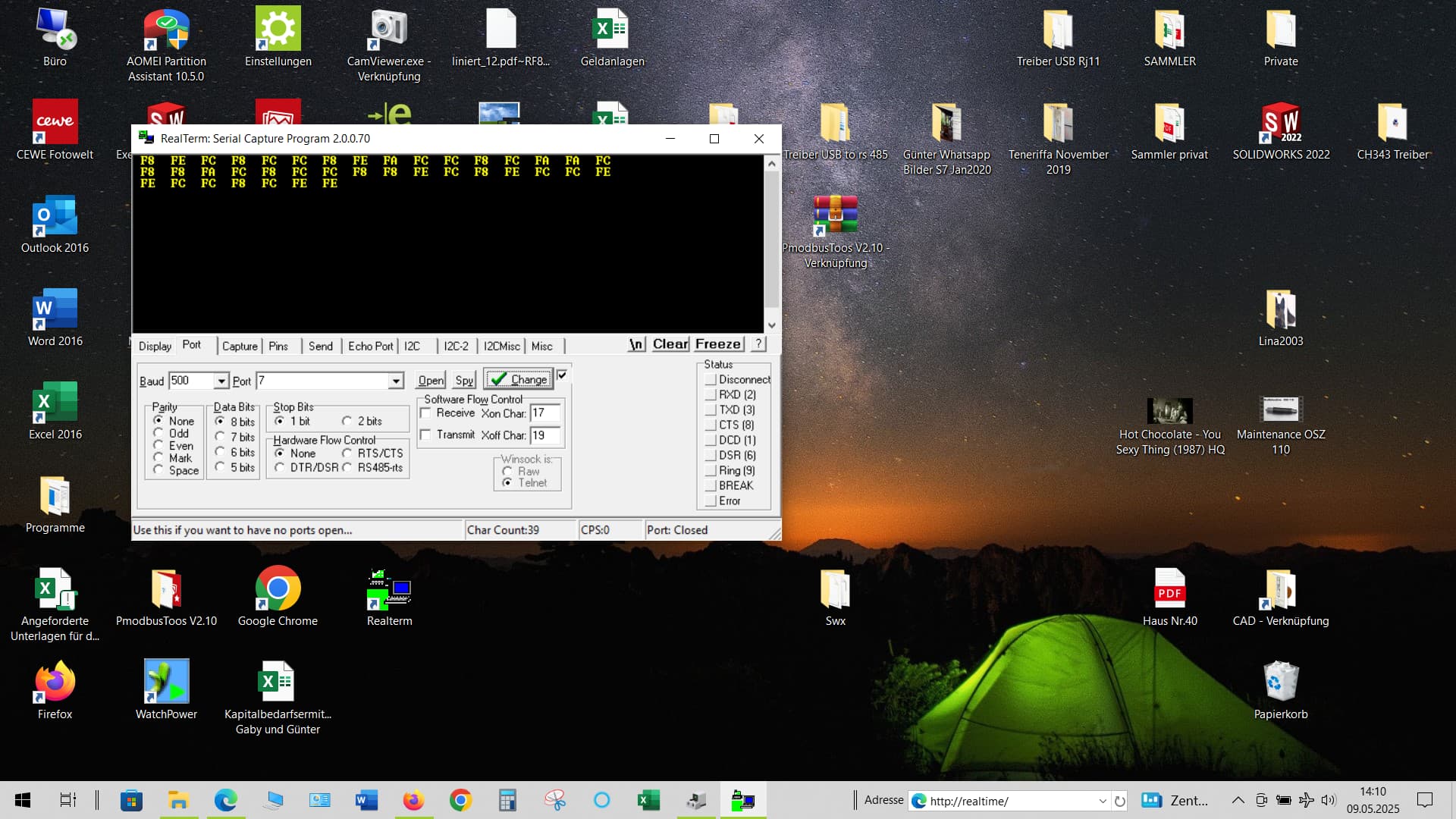Open Calculator from taskbar
This screenshot has width=1456, height=819.
click(507, 800)
